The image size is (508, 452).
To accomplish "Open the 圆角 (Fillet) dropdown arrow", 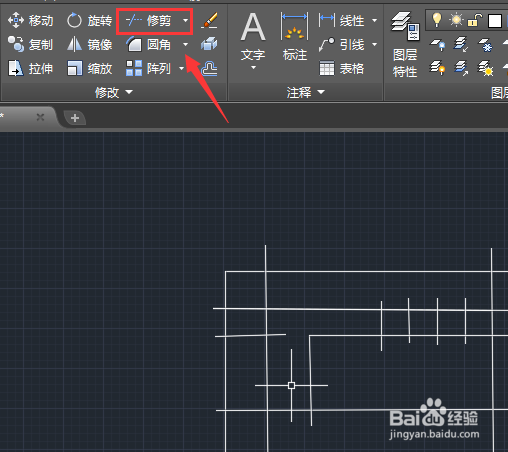I will tap(185, 44).
